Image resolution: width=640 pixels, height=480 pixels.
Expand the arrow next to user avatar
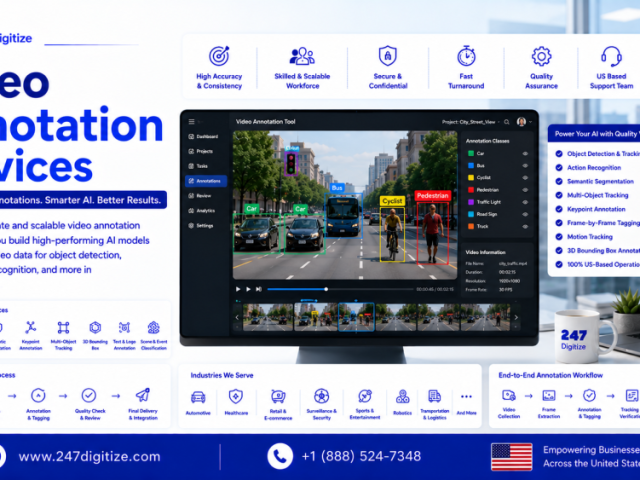(x=530, y=122)
